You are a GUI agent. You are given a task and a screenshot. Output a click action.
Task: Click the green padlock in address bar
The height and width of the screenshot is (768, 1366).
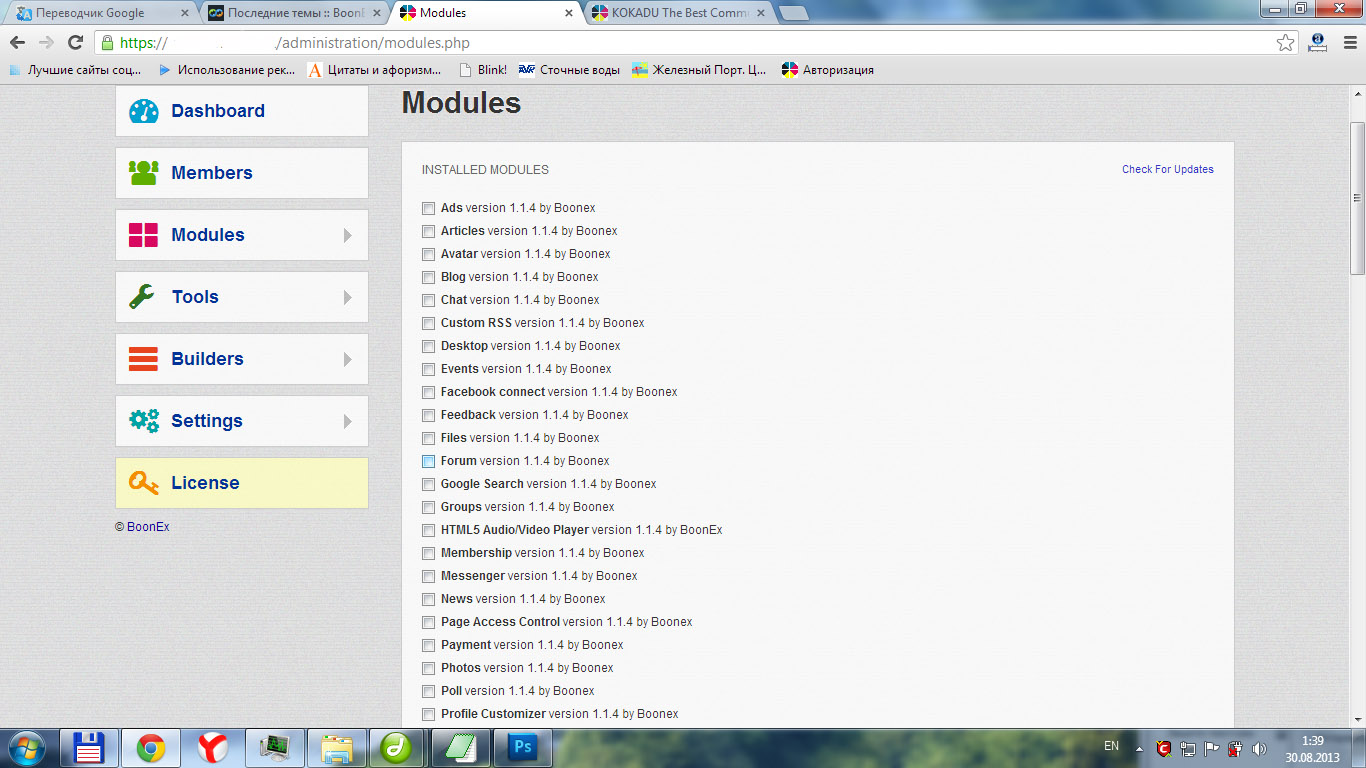[107, 43]
